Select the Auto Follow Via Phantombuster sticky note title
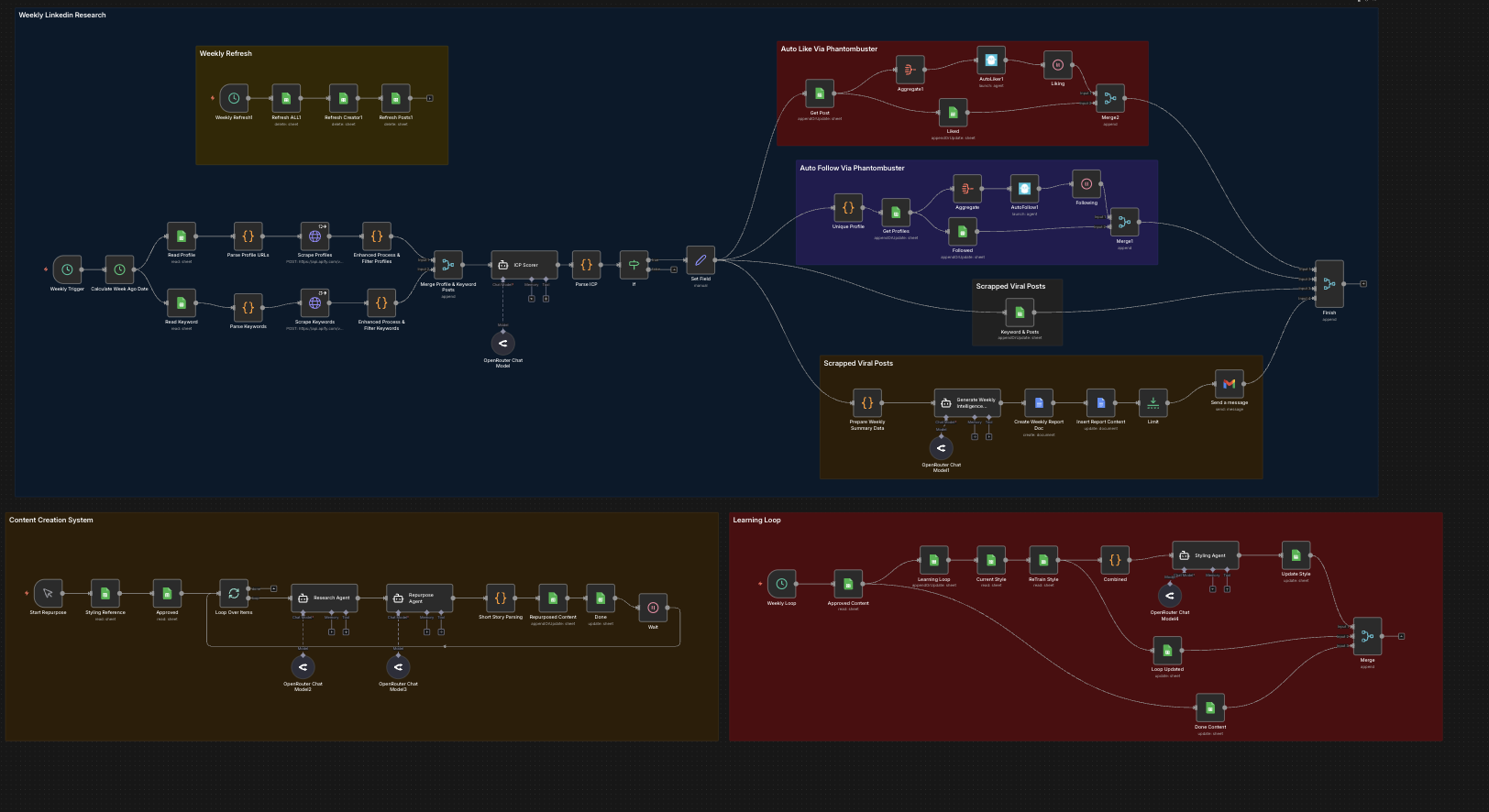This screenshot has width=1489, height=812. point(852,169)
